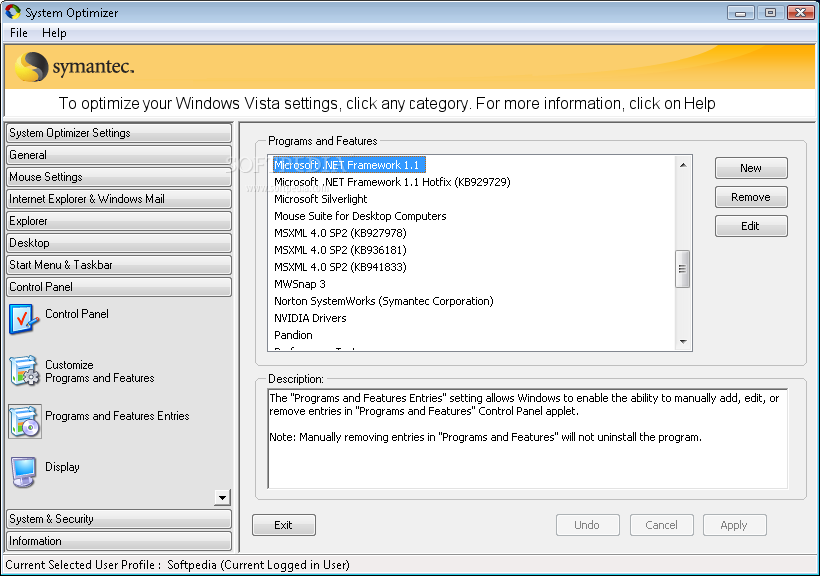Expand the System & Security category

[x=119, y=519]
